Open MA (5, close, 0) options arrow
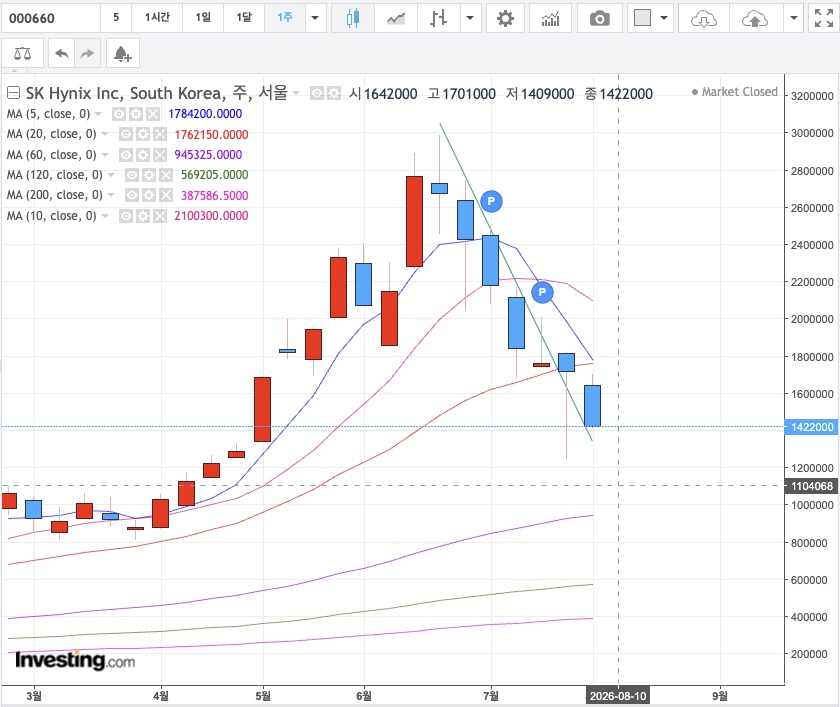Screen dimensions: 840x707 (98, 114)
